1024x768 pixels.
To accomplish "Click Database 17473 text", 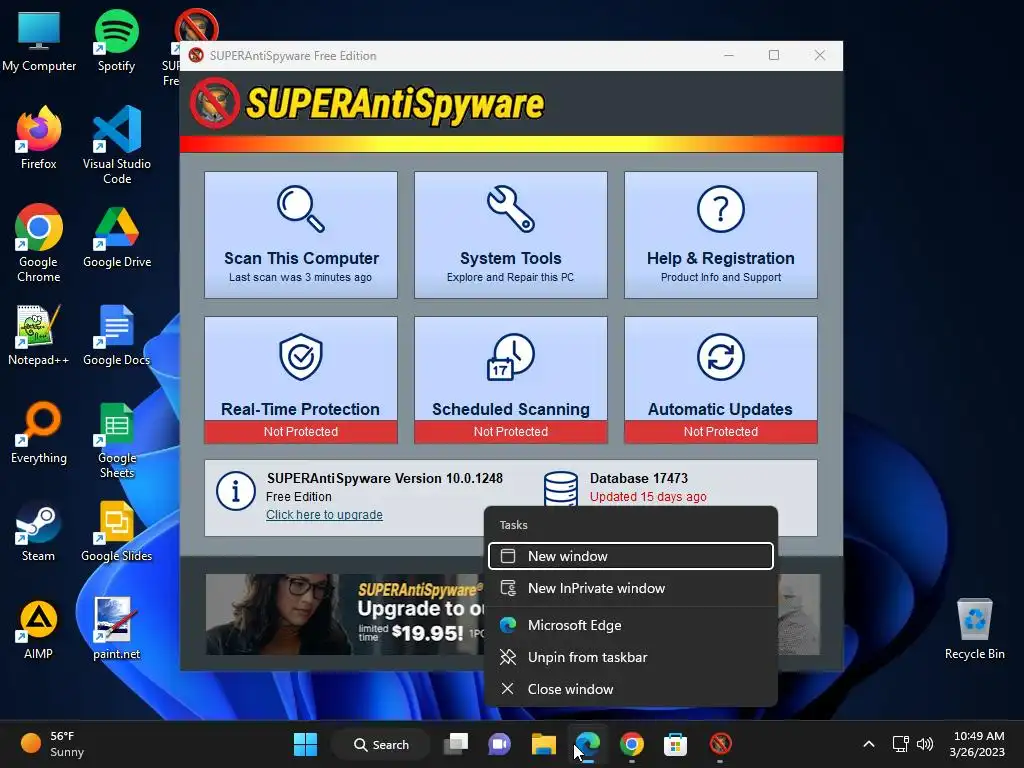I will (x=638, y=478).
